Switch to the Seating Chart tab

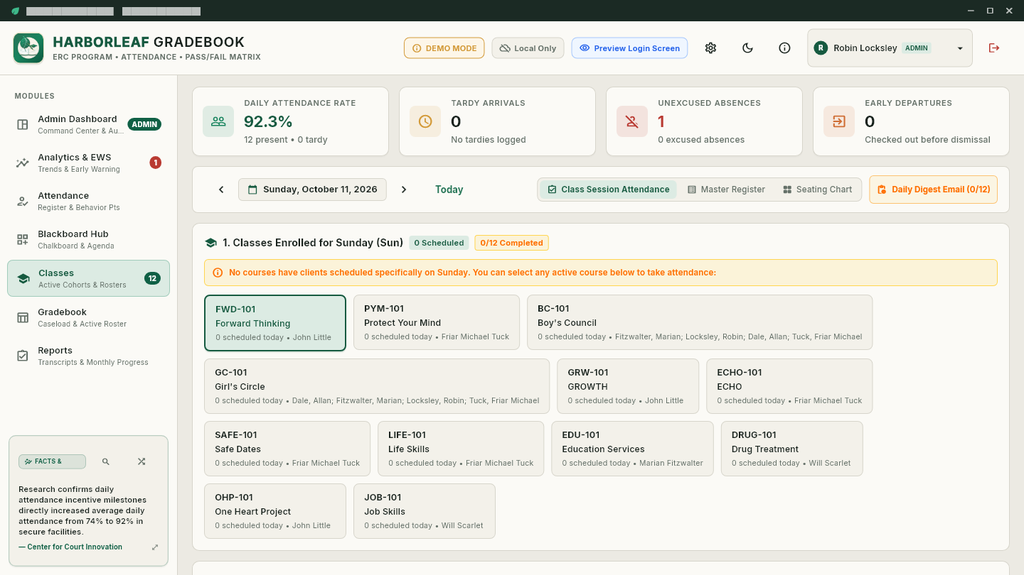click(x=817, y=189)
